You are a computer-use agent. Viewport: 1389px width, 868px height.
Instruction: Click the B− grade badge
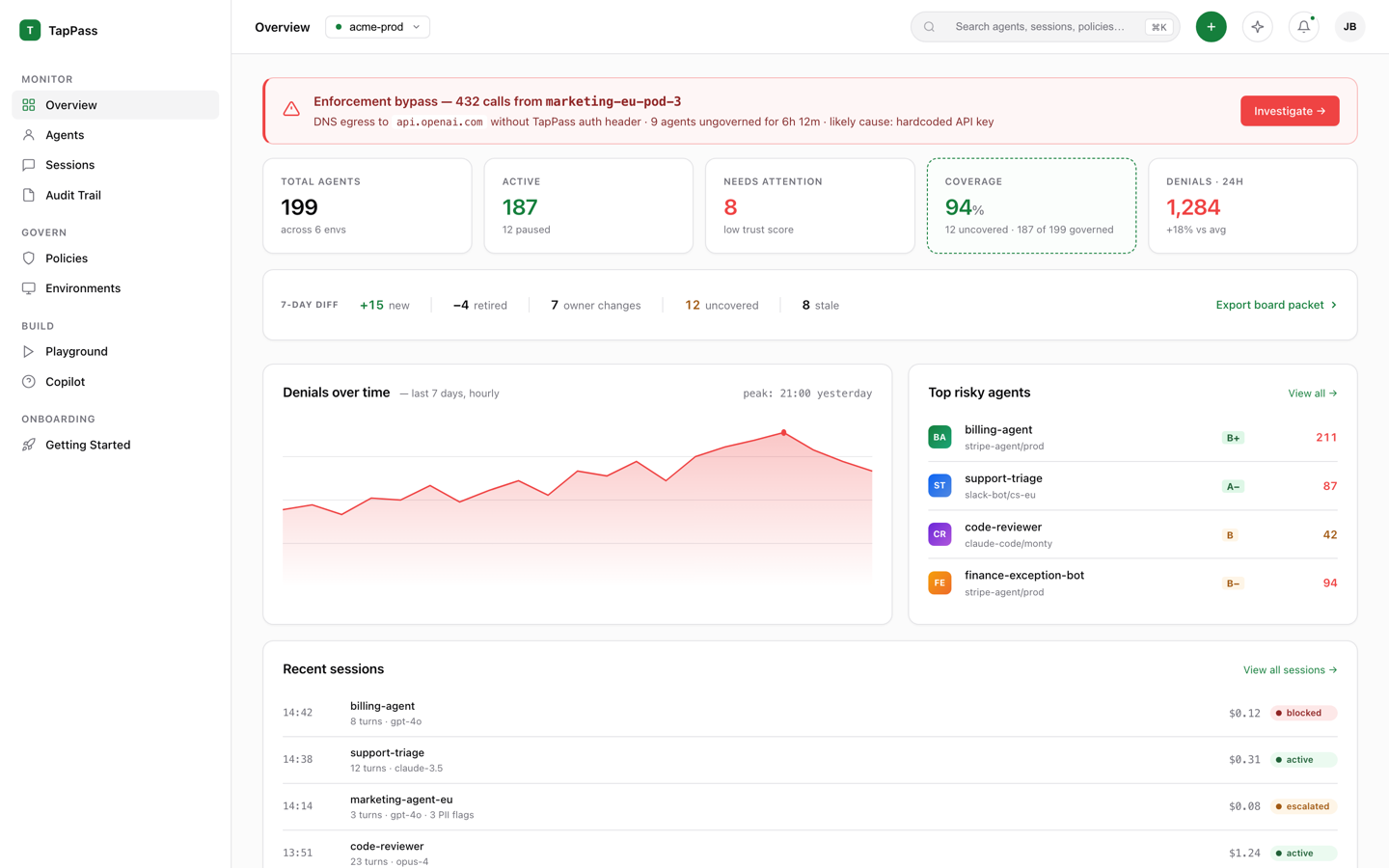1233,583
